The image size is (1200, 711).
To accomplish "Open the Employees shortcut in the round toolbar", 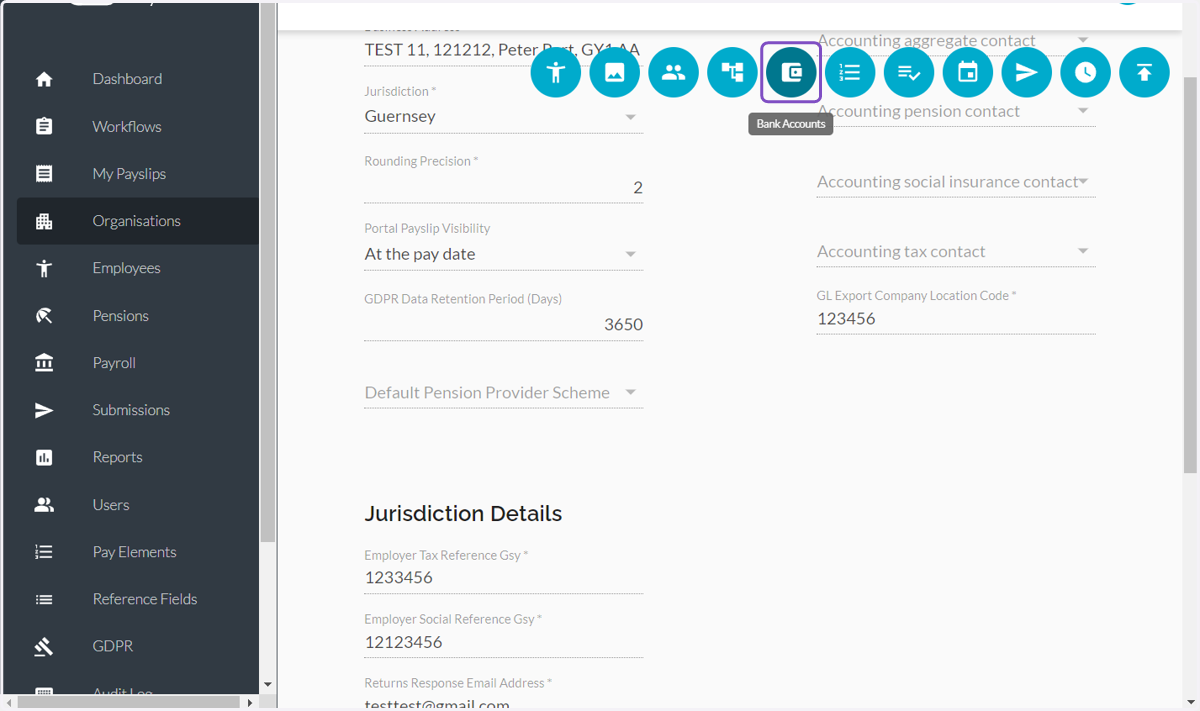I will pyautogui.click(x=556, y=72).
